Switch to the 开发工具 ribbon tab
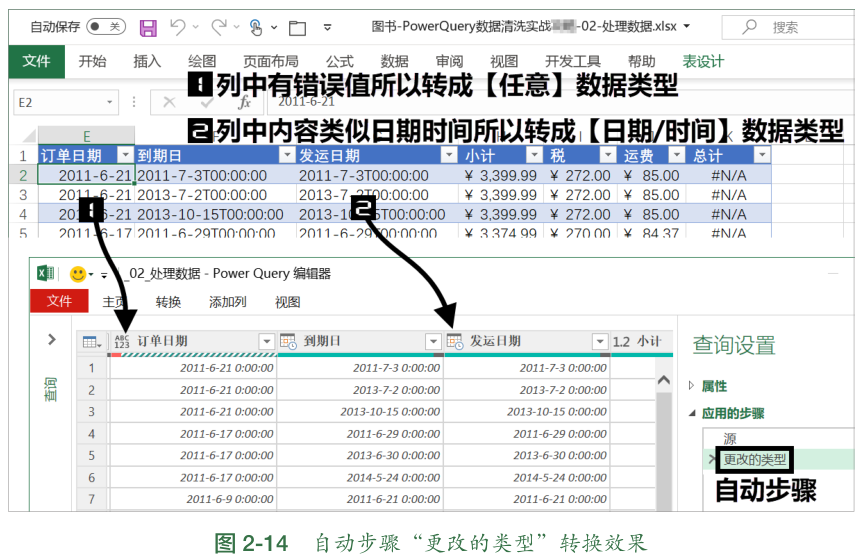Screen dimensions: 864x558 pyautogui.click(x=573, y=61)
